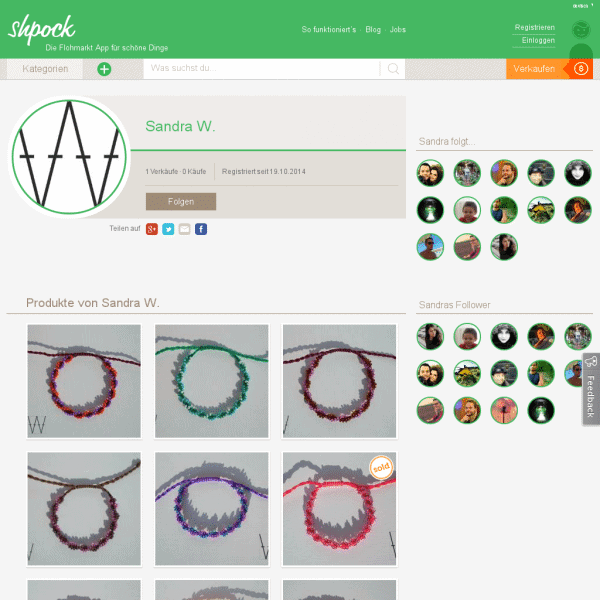The height and width of the screenshot is (600, 600).
Task: Share profile via Twitter icon
Action: [168, 229]
